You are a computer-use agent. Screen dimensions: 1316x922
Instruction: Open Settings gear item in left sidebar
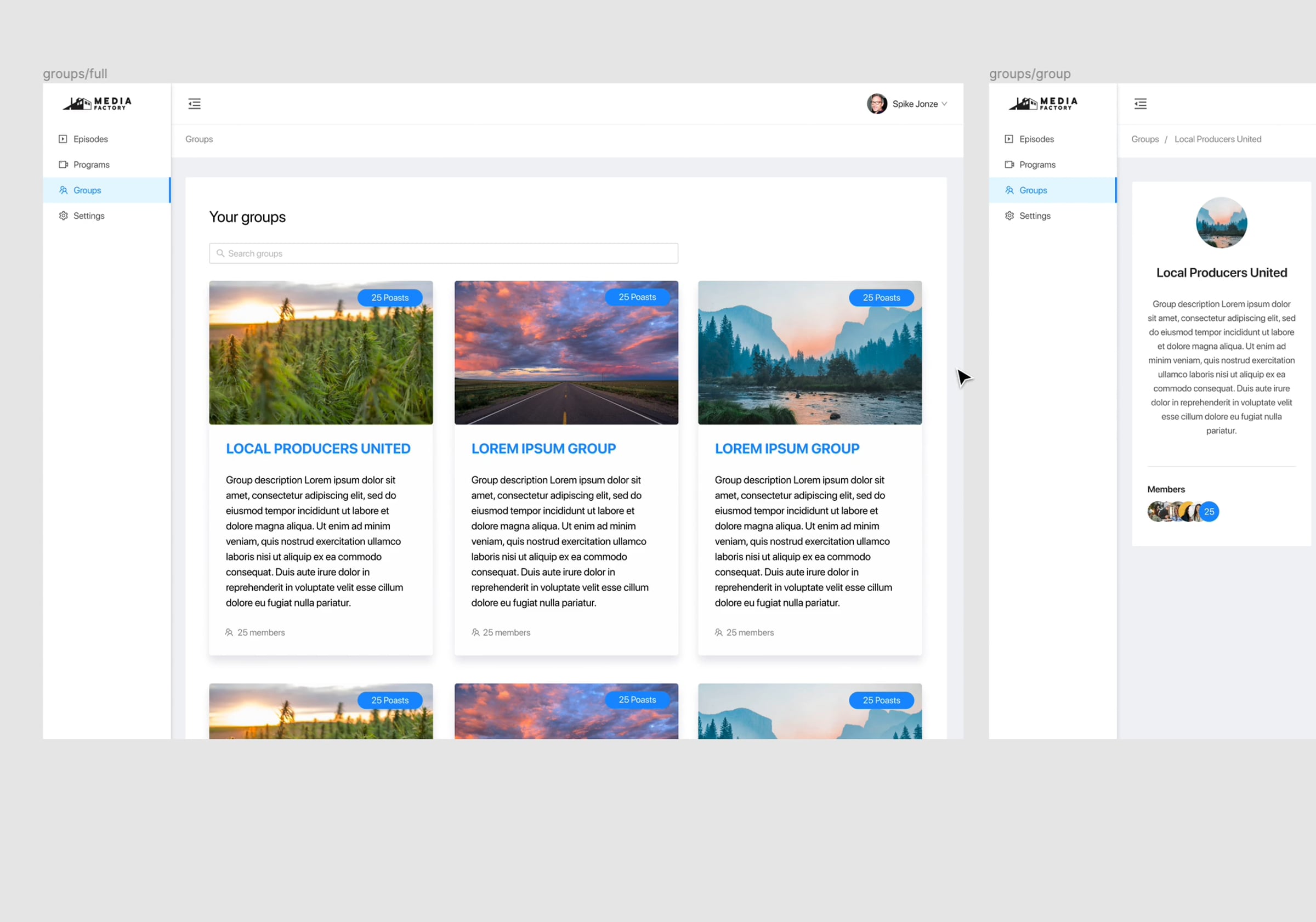coord(88,216)
